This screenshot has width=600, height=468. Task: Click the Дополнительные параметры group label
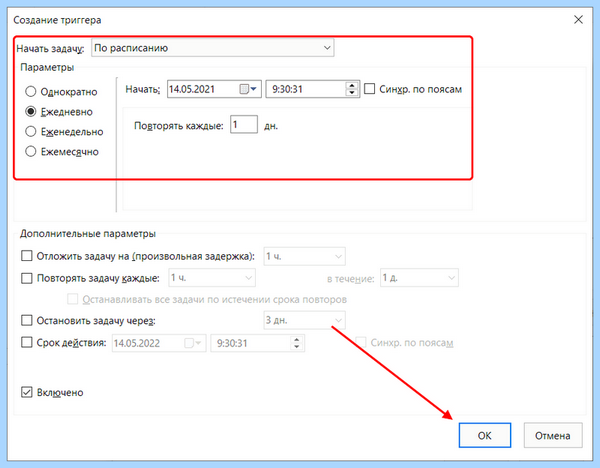88,233
